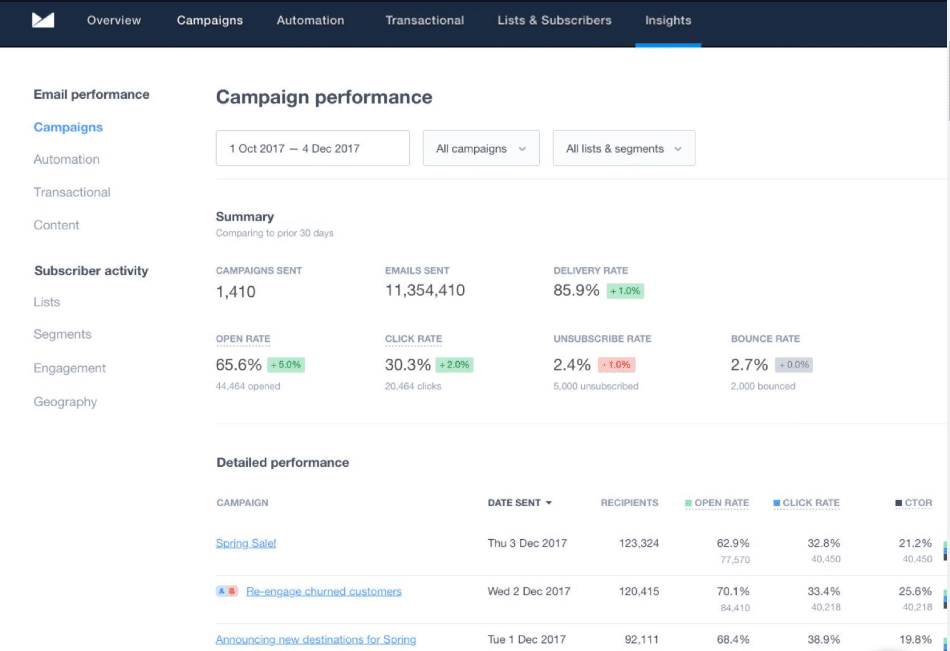This screenshot has height=651, width=950.
Task: Navigate to Lists & Subscribers tab
Action: [x=554, y=20]
